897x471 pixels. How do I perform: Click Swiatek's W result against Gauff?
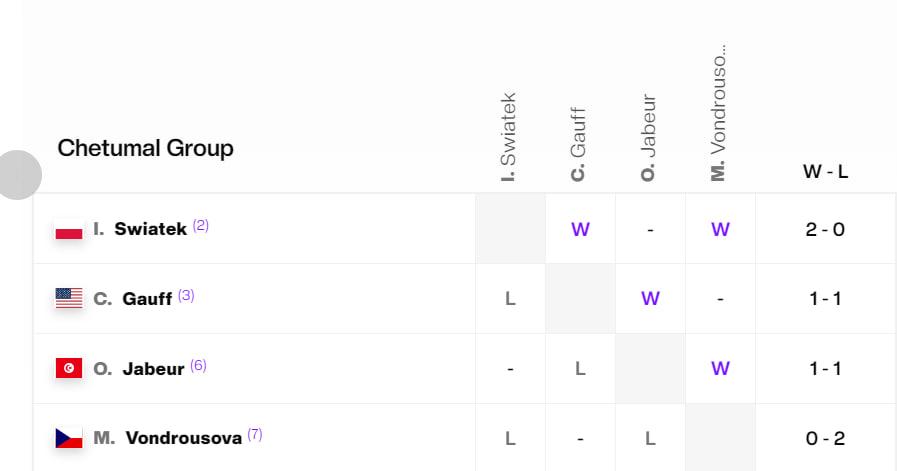point(580,229)
